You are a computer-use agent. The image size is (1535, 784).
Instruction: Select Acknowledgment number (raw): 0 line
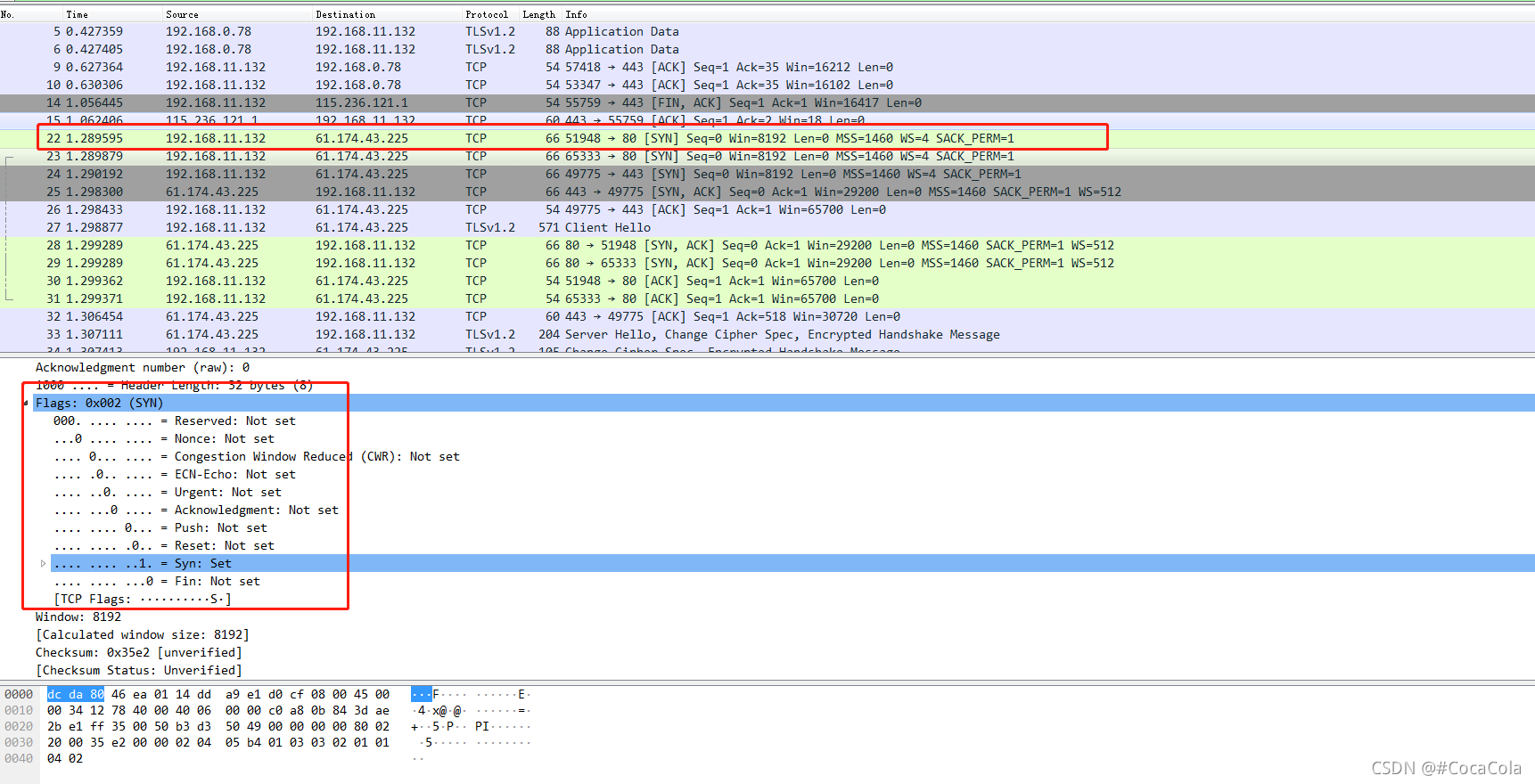click(x=143, y=367)
